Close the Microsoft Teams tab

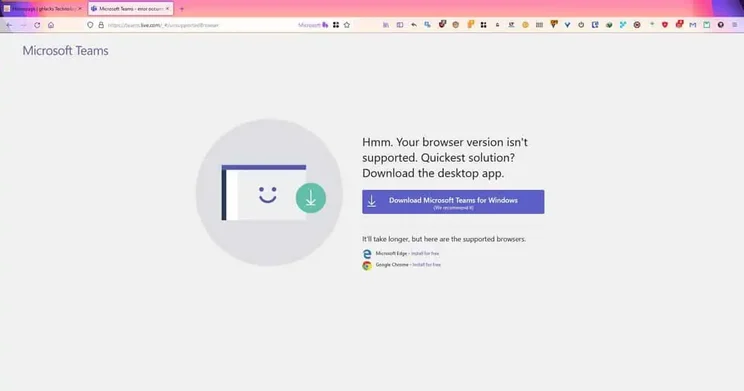[167, 9]
